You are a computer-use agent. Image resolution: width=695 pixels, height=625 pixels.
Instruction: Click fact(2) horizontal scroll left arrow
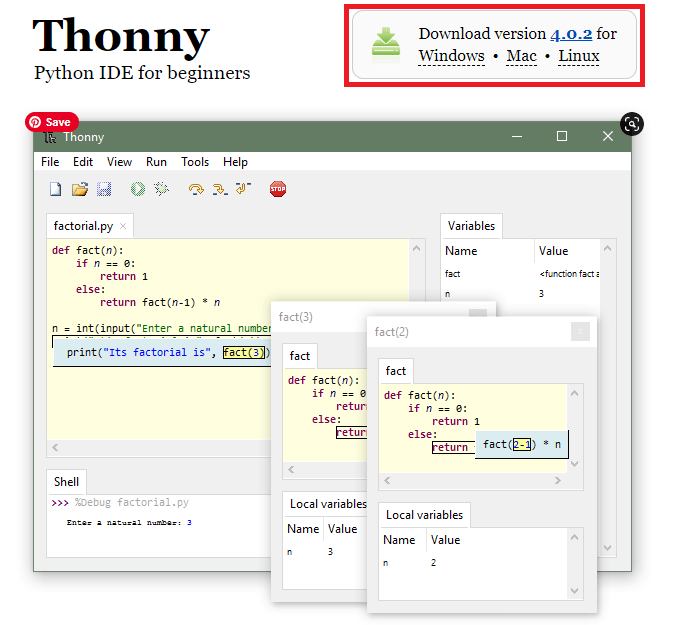click(x=387, y=480)
